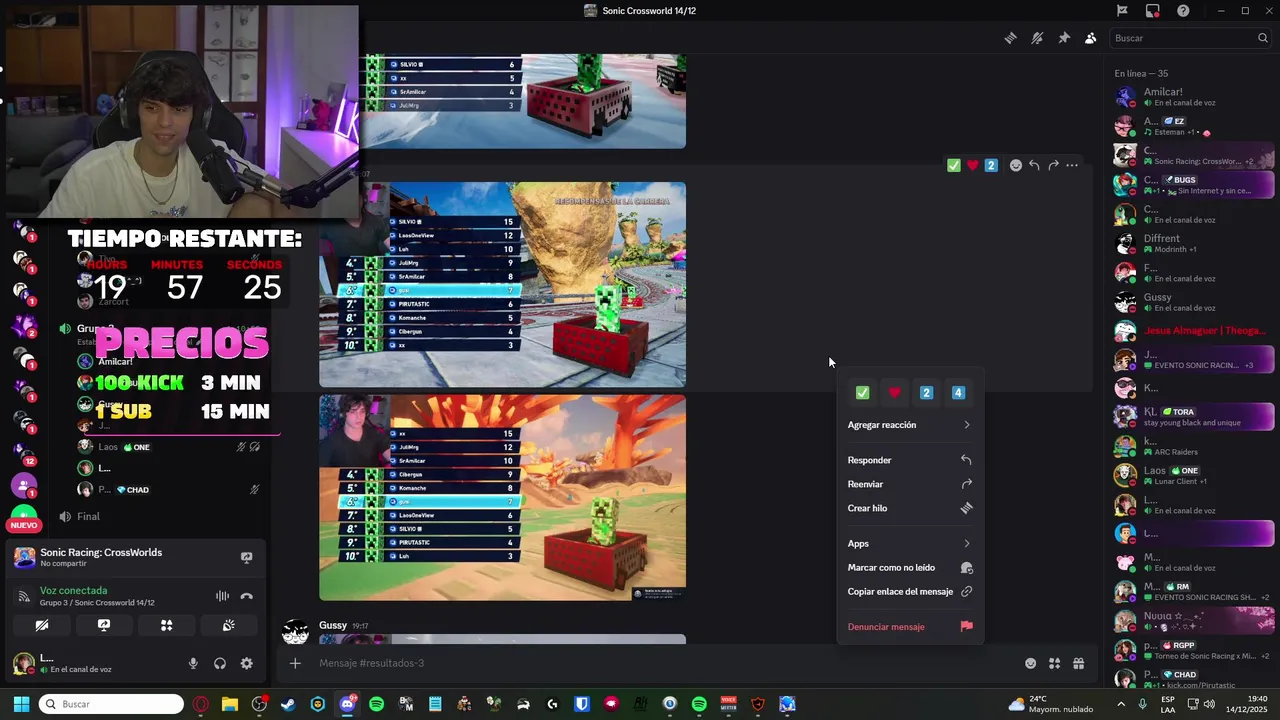Screen dimensions: 1280x720
Task: Open Windows Start menu
Action: pos(21,704)
